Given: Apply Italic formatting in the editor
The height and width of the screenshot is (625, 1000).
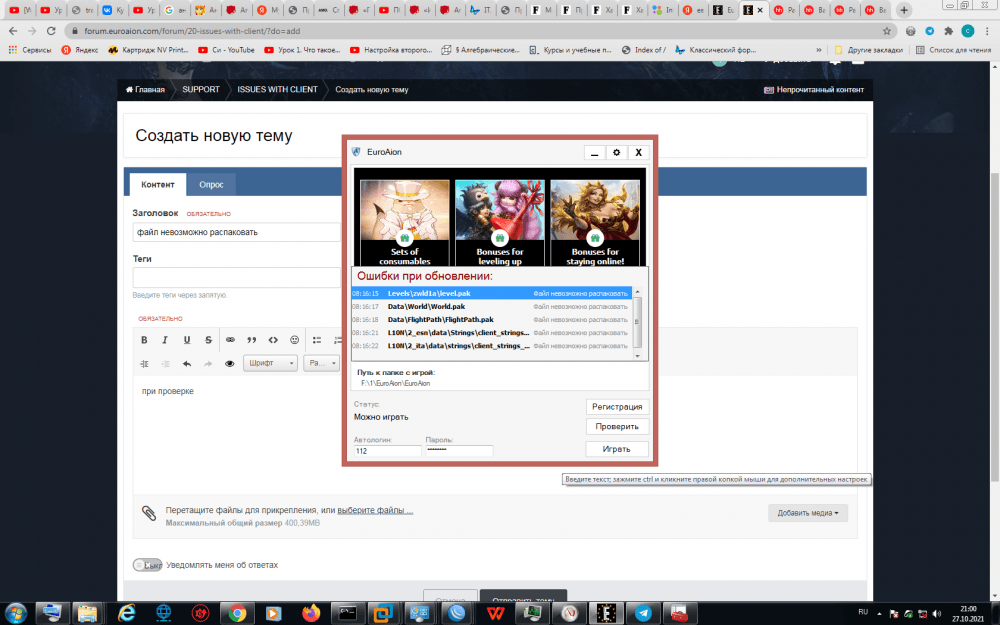Looking at the screenshot, I should click(x=165, y=340).
